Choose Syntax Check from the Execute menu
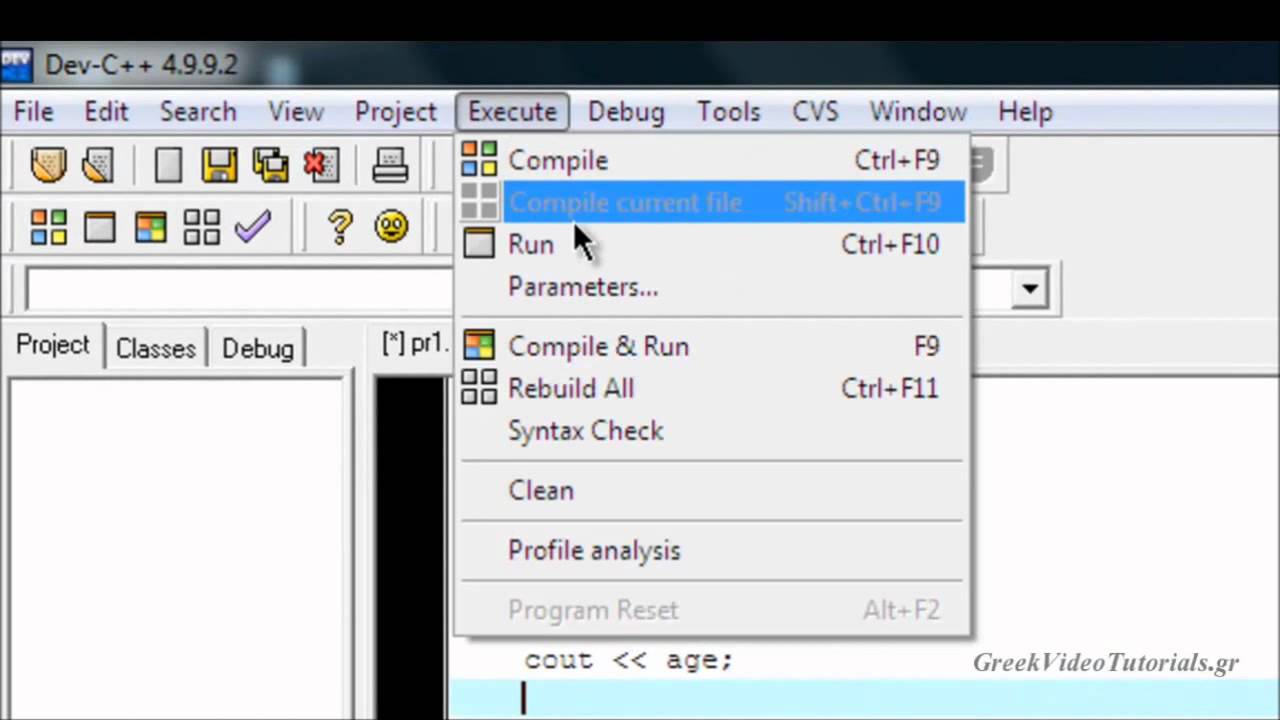Screen dimensions: 1280x720 point(712,430)
